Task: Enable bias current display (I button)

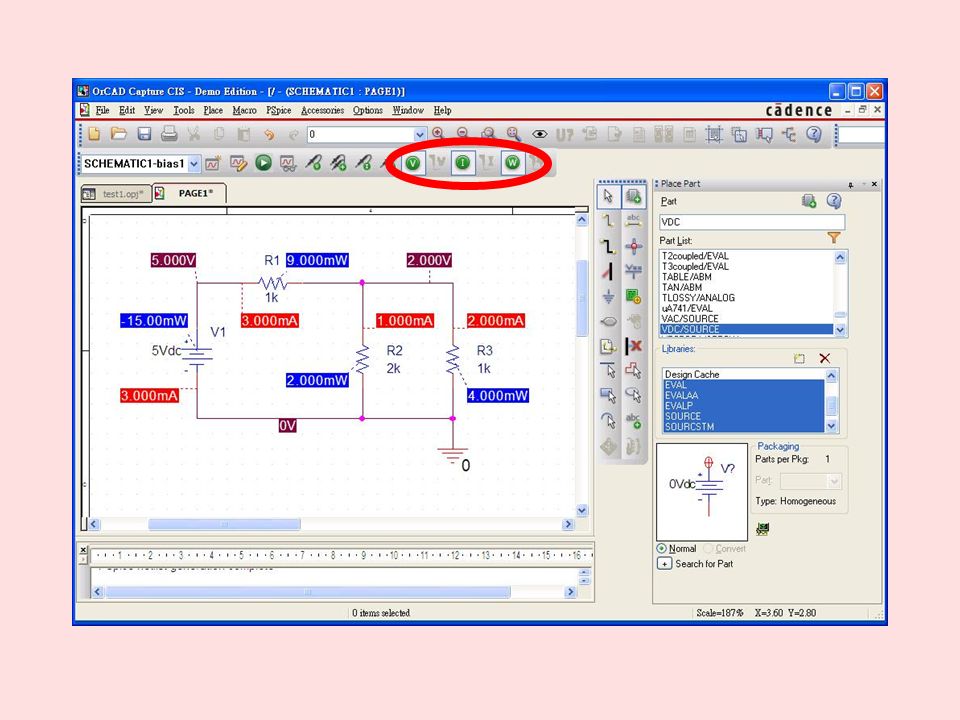Action: (463, 163)
